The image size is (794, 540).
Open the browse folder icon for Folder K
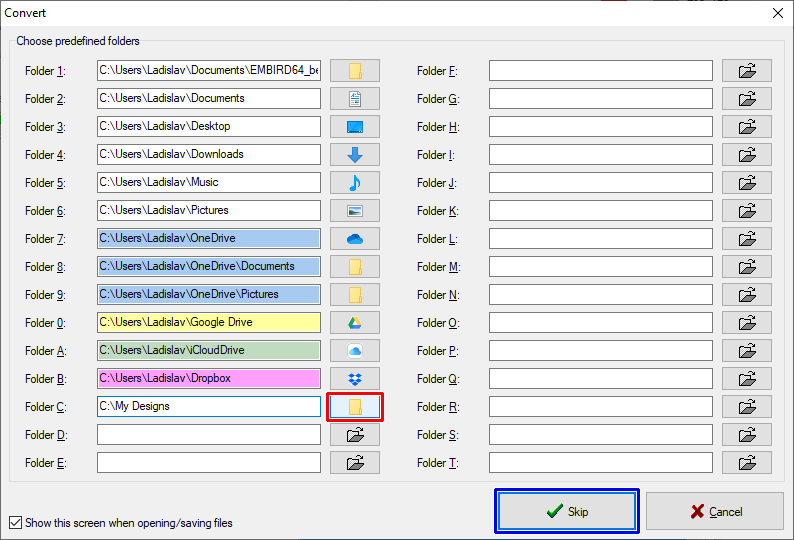point(747,211)
